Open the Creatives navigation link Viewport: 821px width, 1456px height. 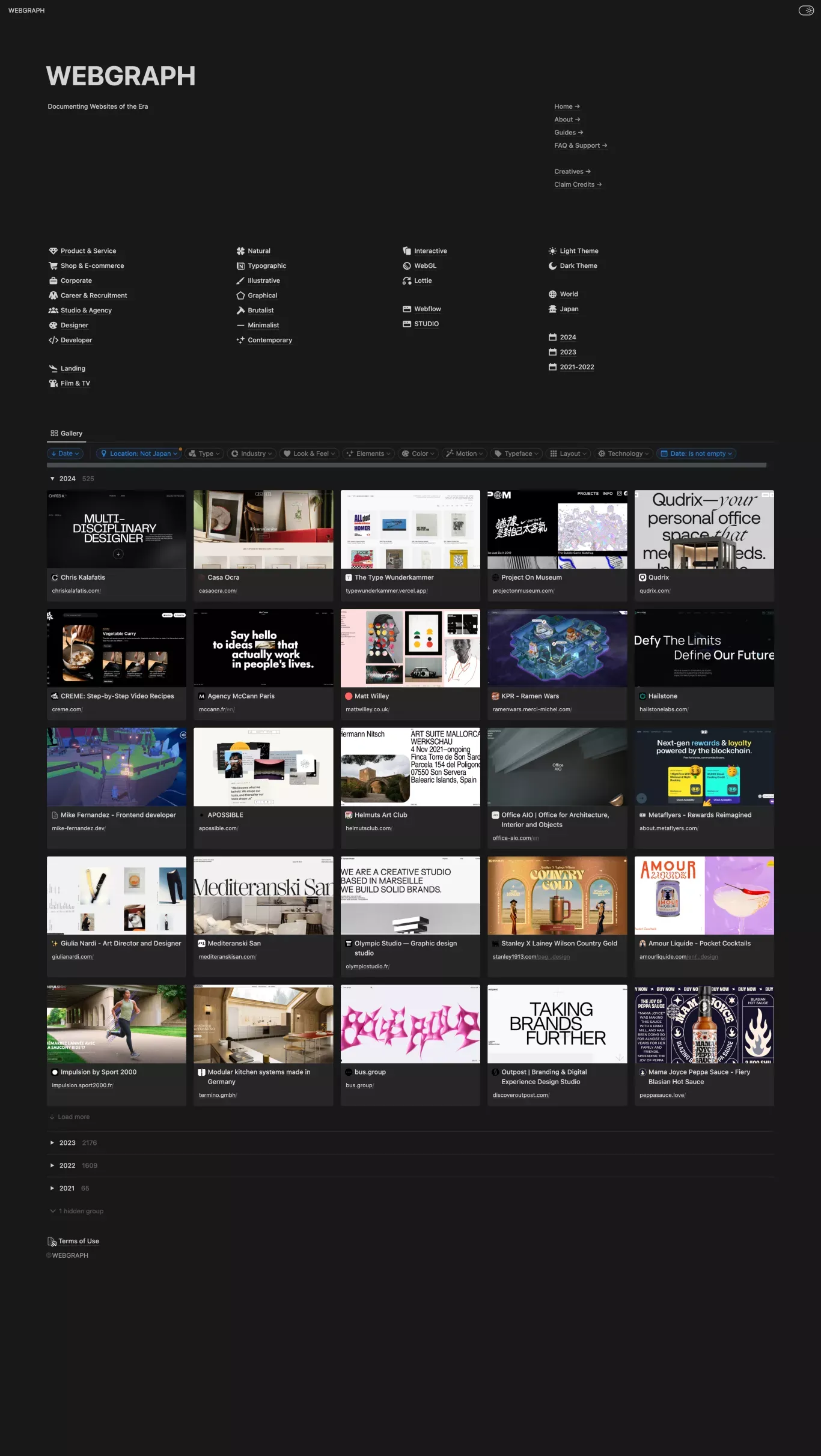click(x=572, y=172)
